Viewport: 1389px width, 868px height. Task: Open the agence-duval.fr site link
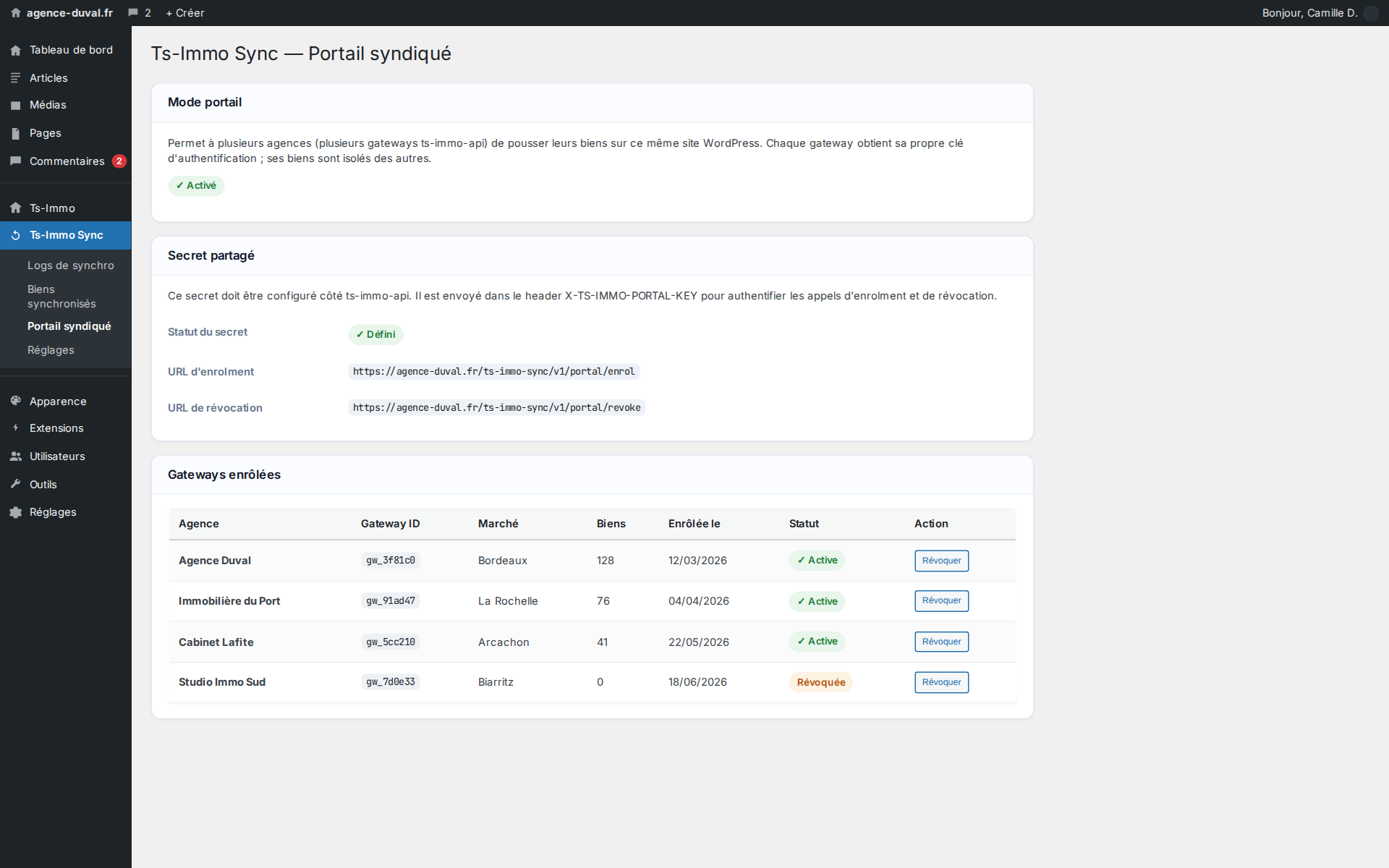(x=69, y=13)
